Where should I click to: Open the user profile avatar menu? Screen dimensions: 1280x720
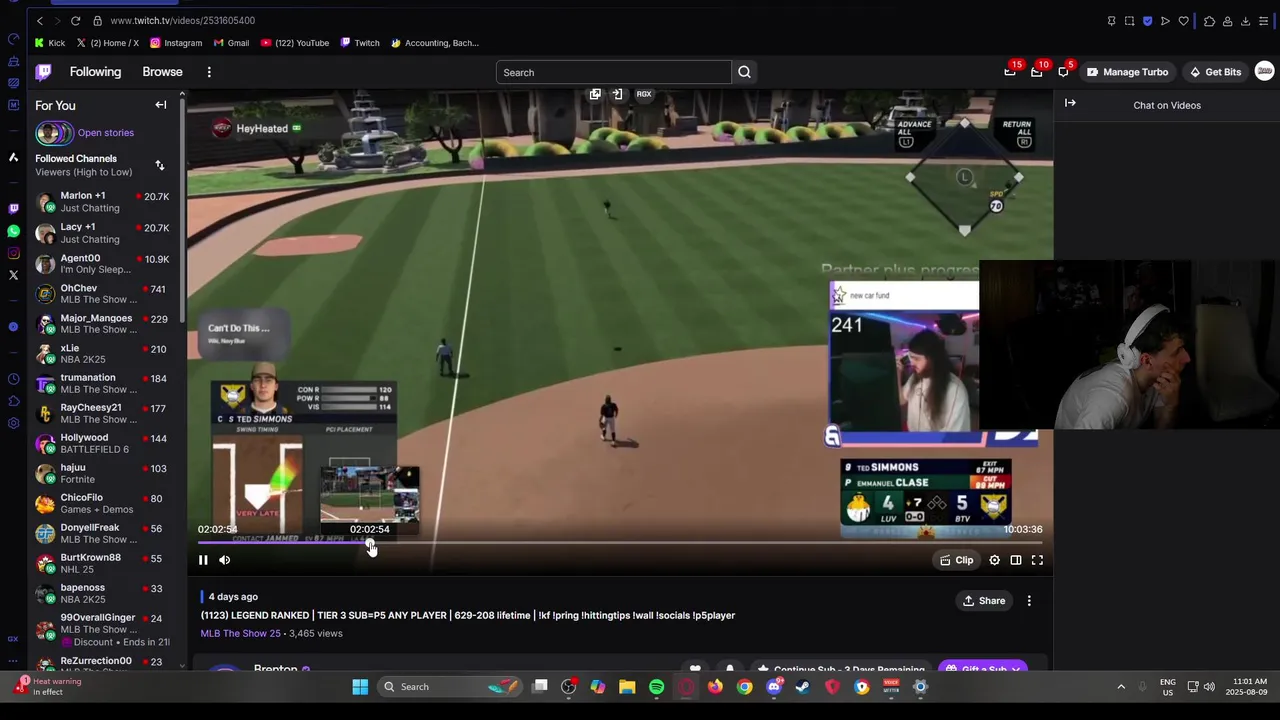[x=1264, y=71]
